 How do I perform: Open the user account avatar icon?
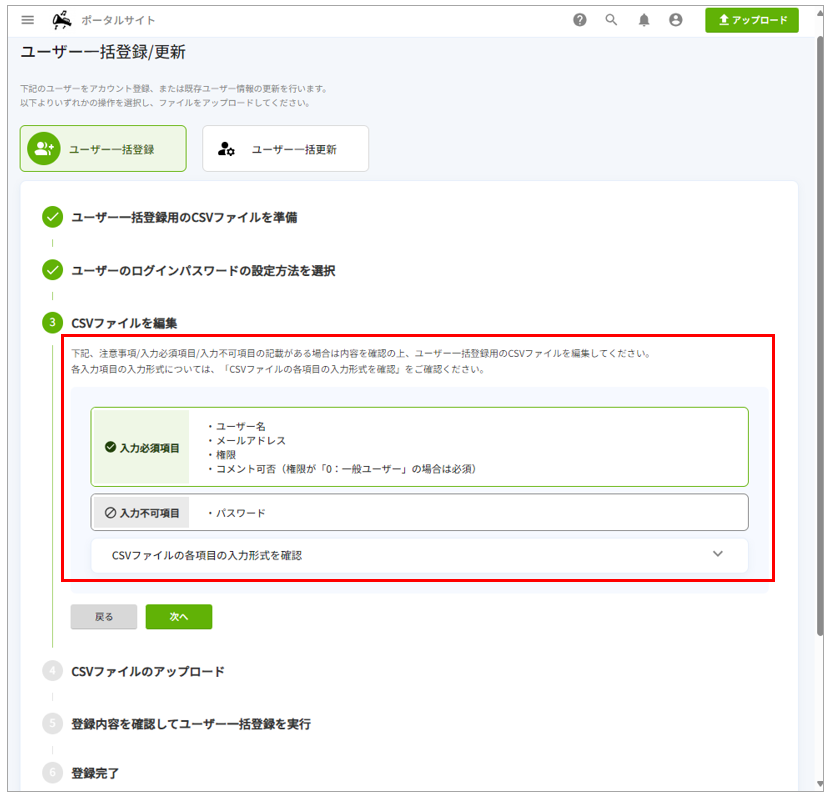click(x=676, y=20)
